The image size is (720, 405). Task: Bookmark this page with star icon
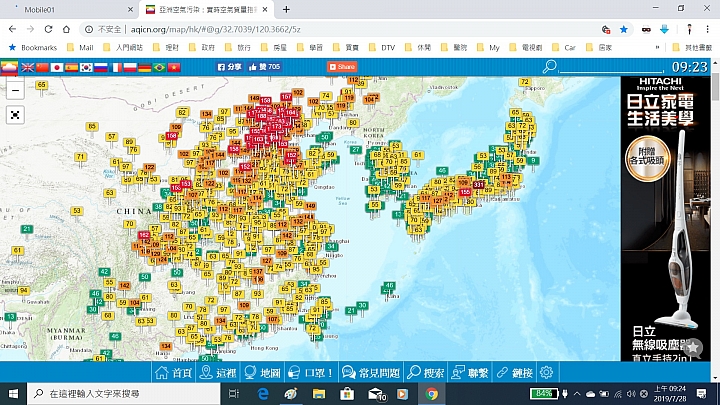click(624, 29)
